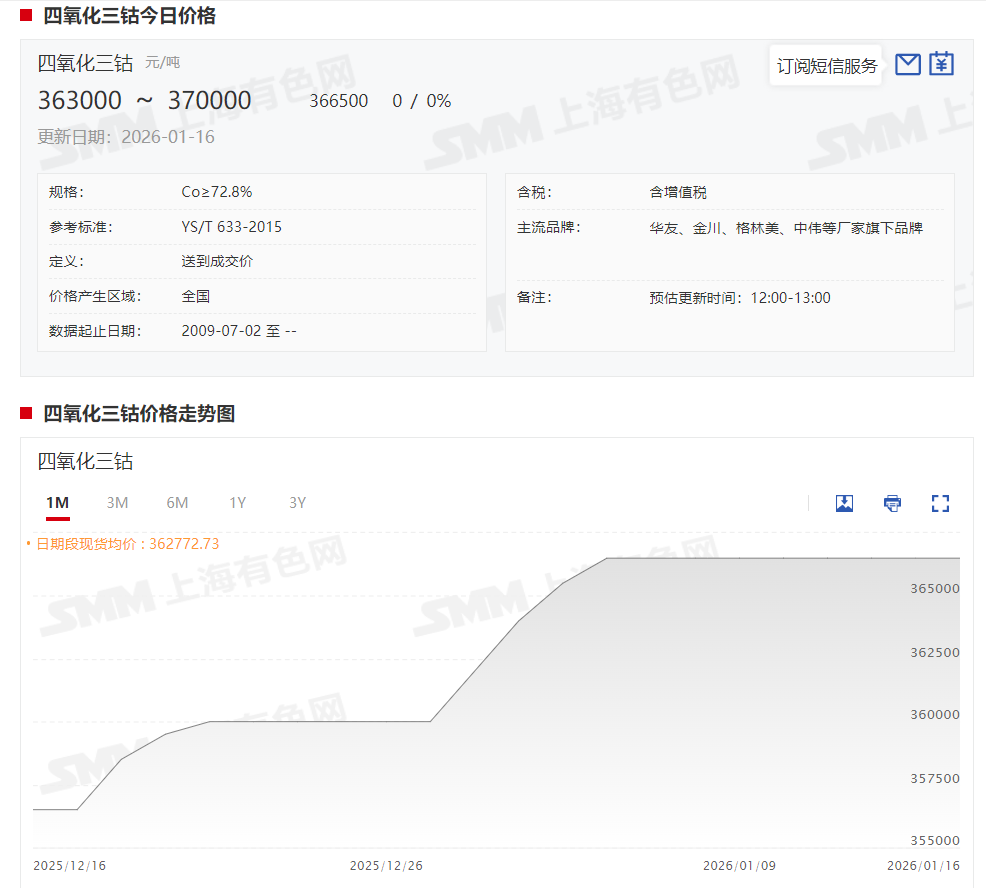Click the email subscription envelope icon
Image resolution: width=986 pixels, height=888 pixels.
pyautogui.click(x=907, y=65)
